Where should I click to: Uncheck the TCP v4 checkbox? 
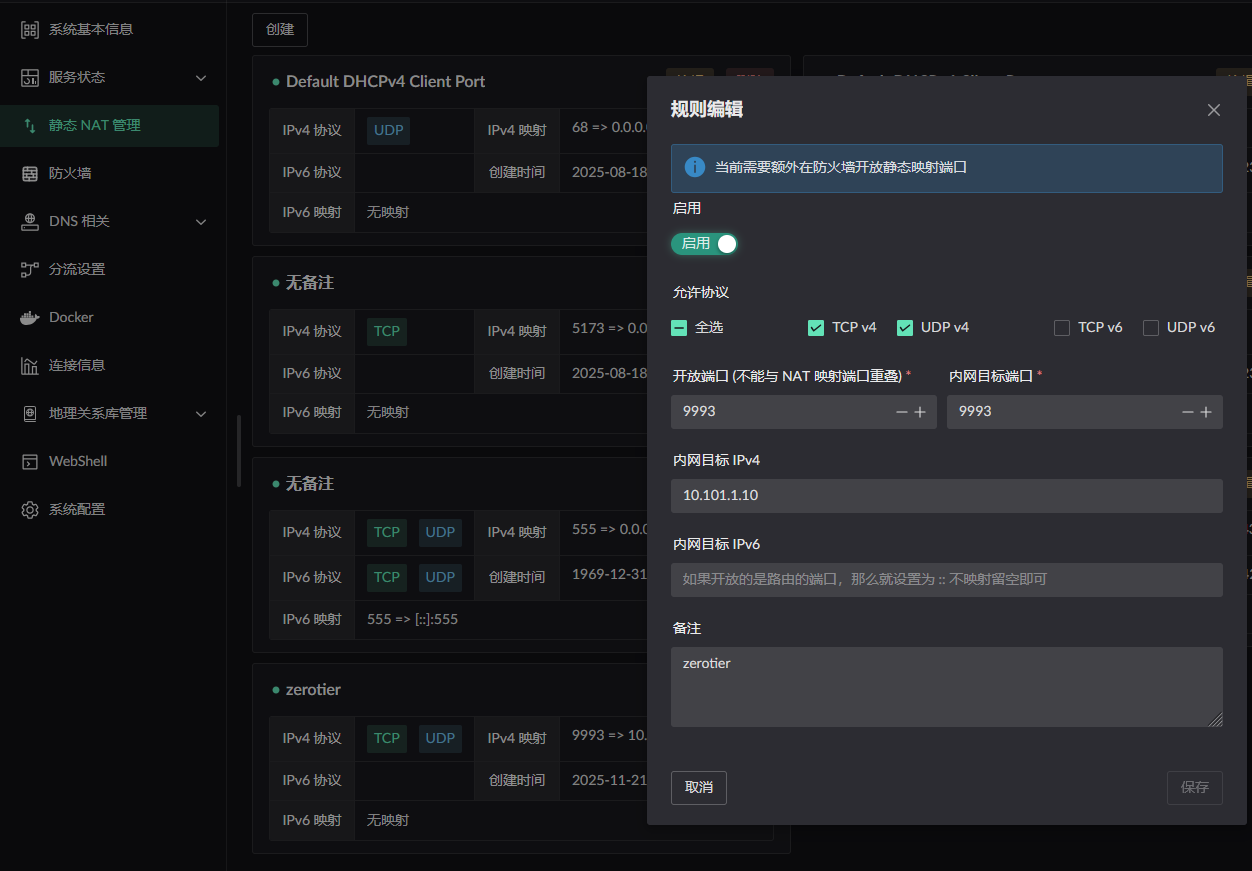(x=816, y=328)
